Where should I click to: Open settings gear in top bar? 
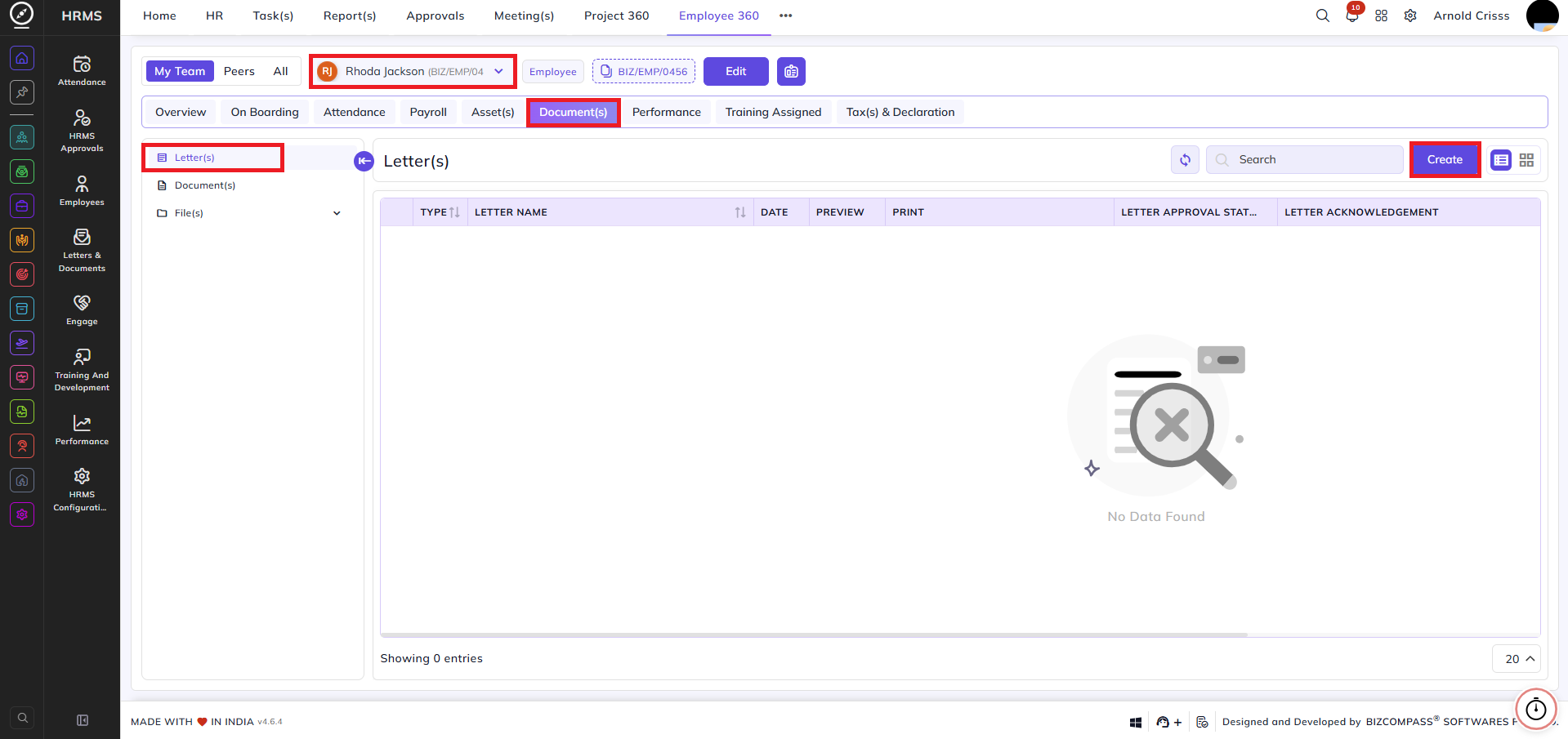(1410, 16)
